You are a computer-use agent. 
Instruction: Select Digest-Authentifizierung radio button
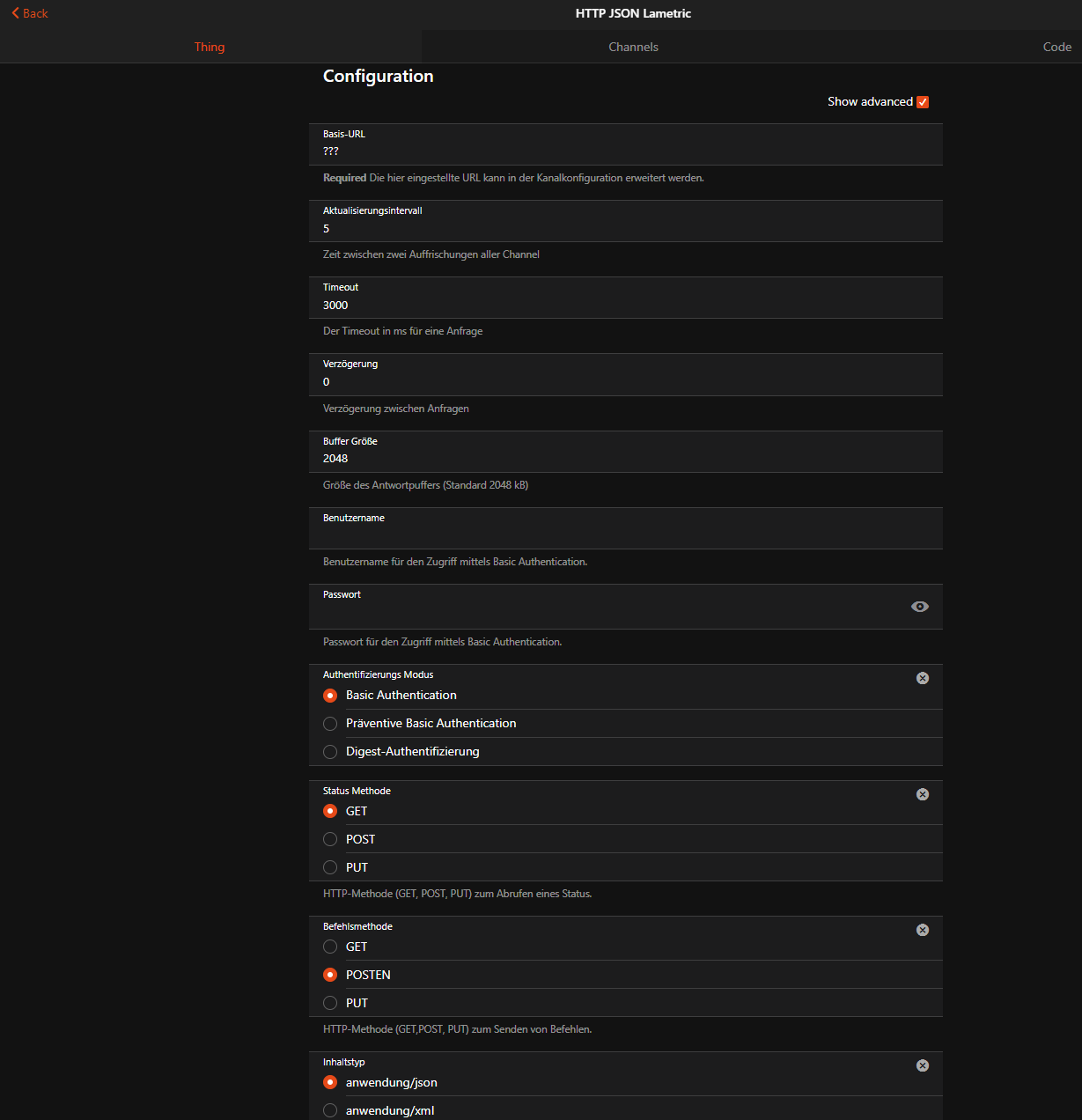(330, 752)
